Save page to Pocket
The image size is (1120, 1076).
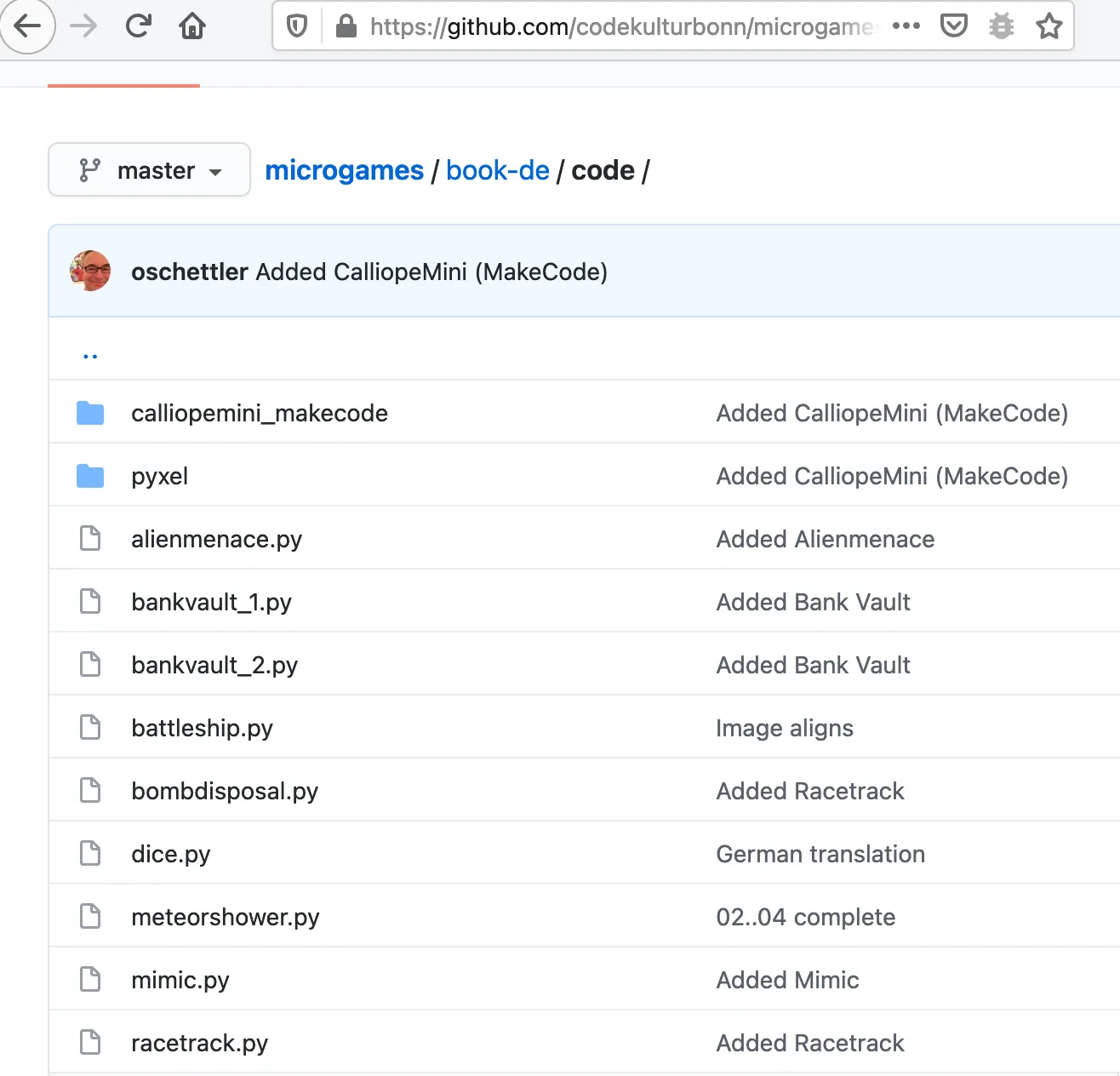tap(953, 26)
